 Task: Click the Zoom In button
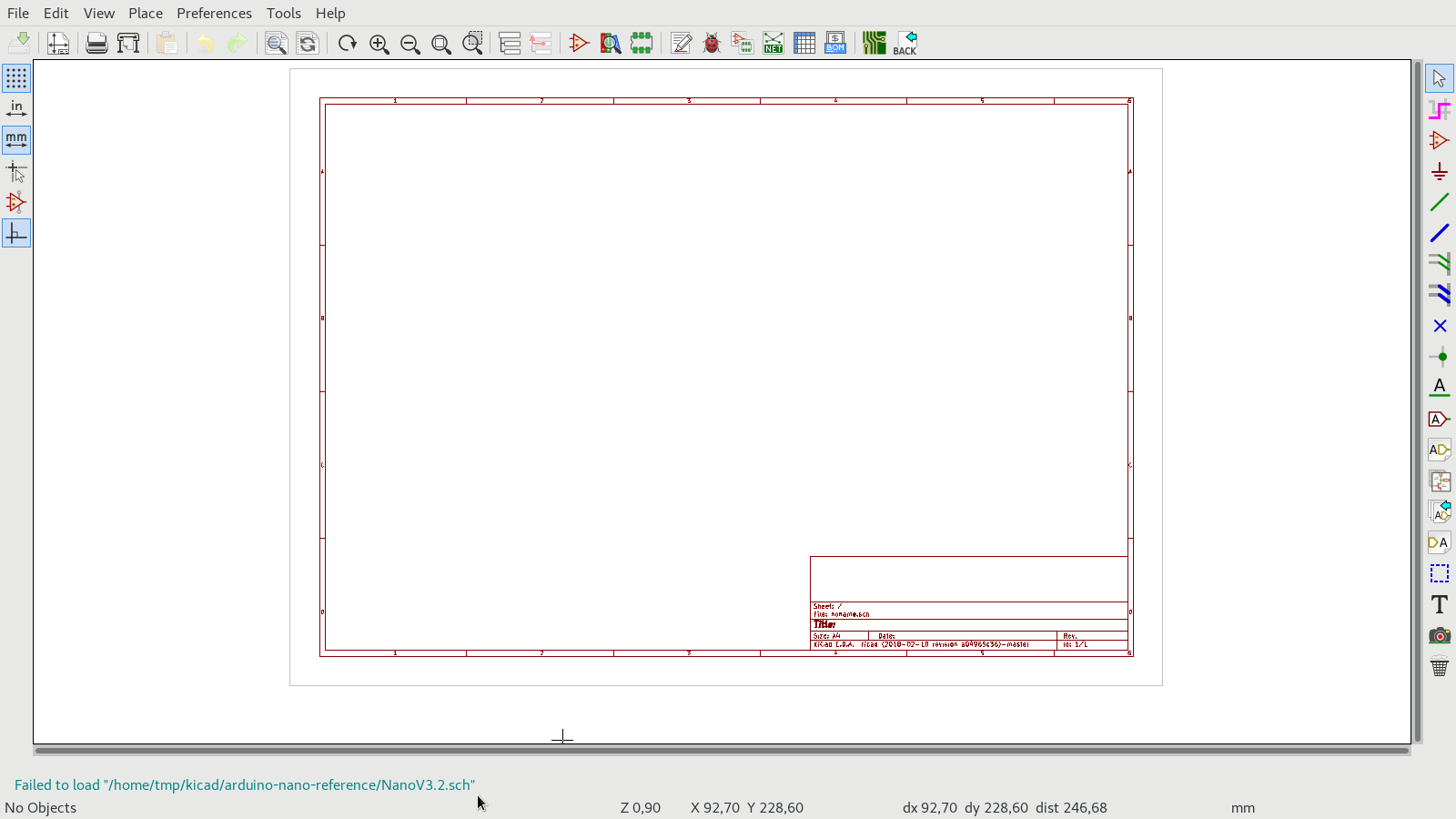379,44
